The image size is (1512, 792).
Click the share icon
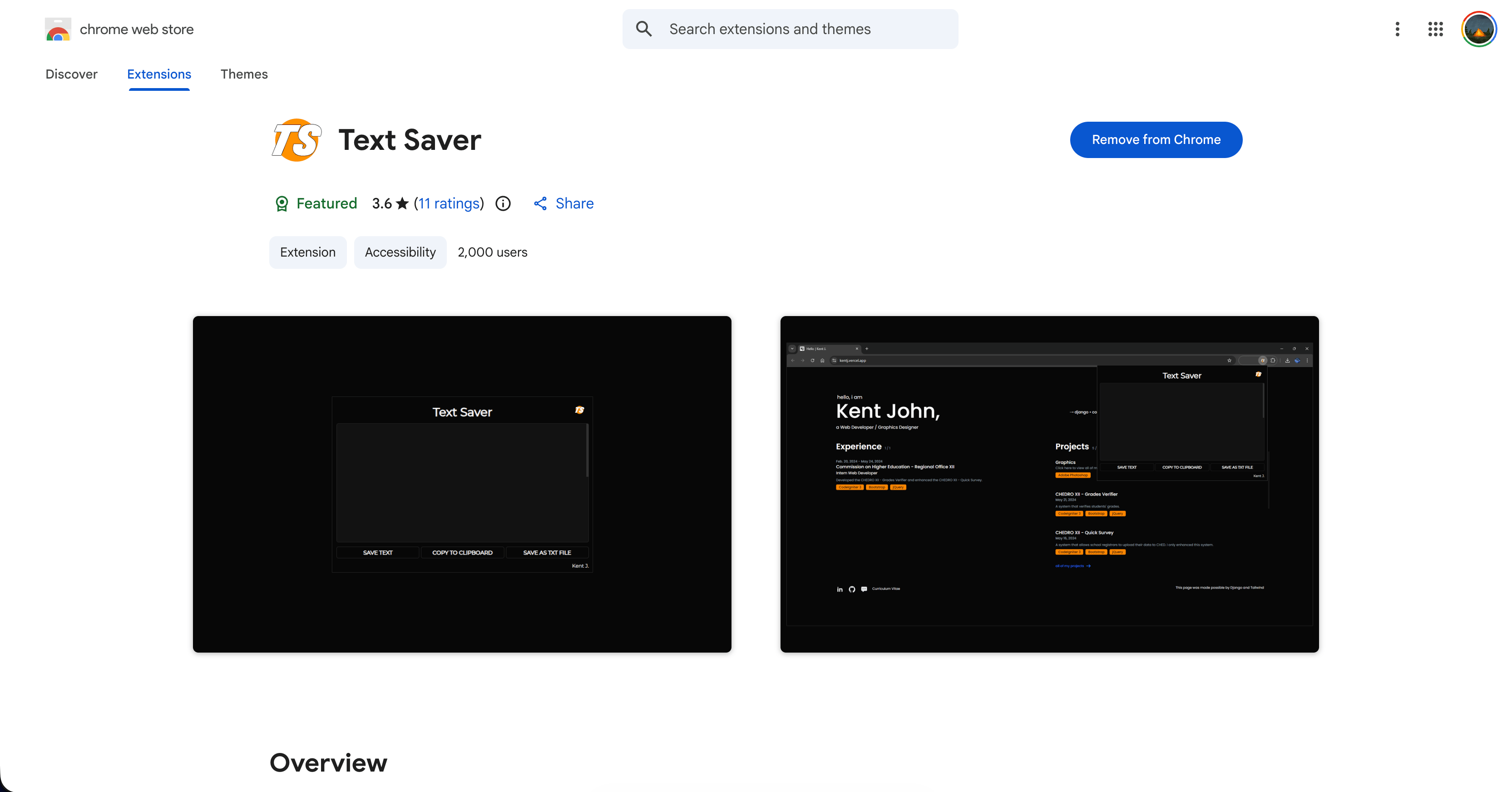coord(541,203)
